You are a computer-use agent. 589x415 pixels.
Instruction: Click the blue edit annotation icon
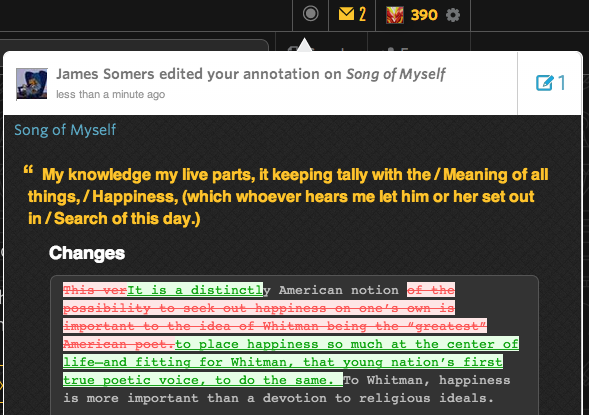(545, 83)
